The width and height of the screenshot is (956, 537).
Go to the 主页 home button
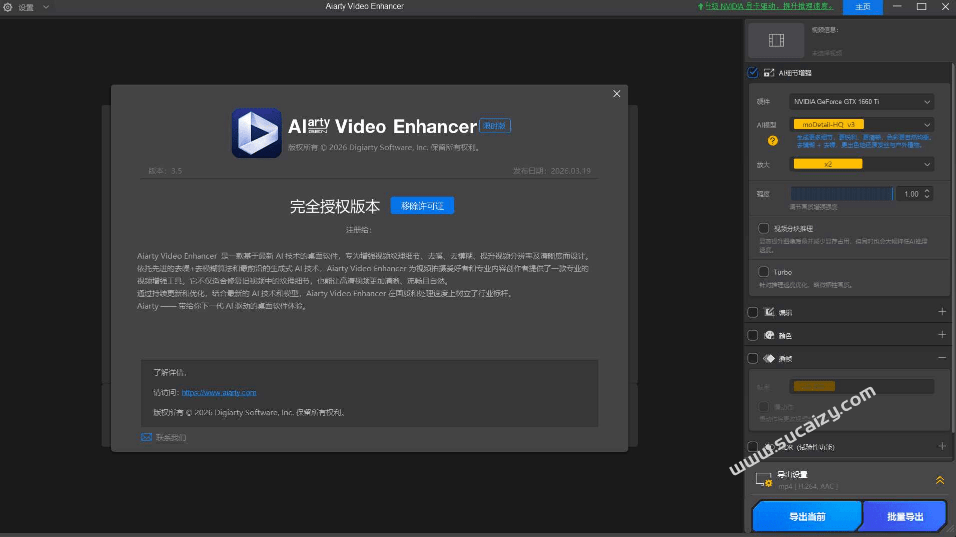(862, 7)
